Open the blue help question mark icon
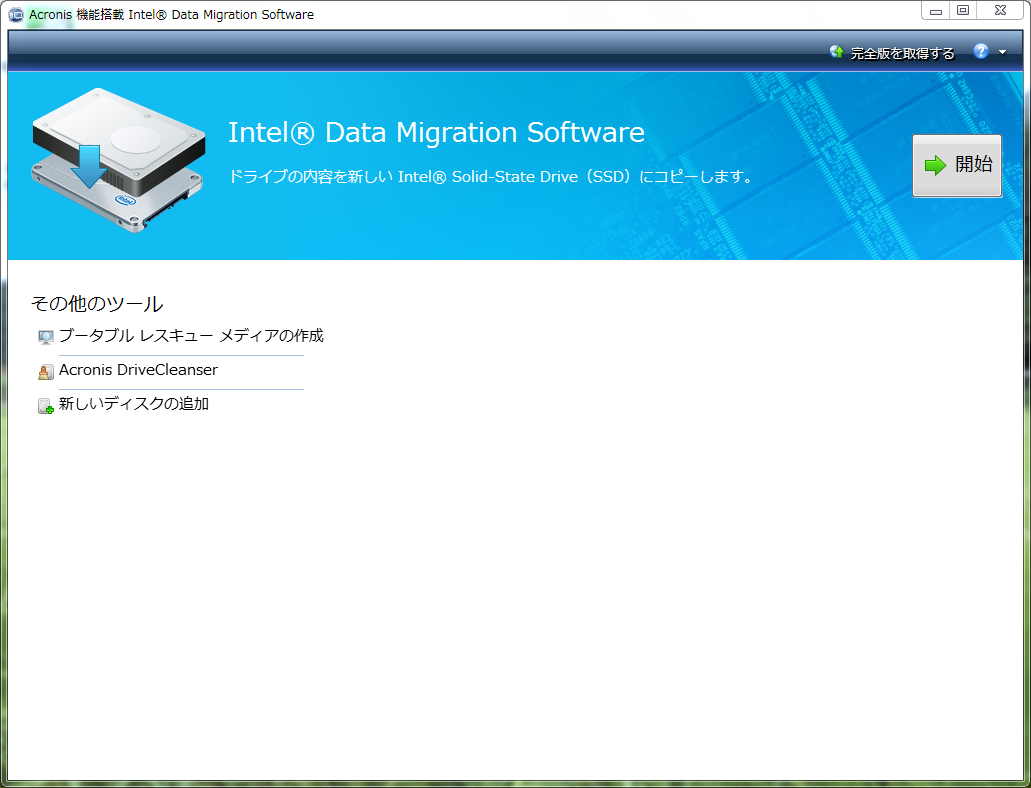 click(981, 51)
